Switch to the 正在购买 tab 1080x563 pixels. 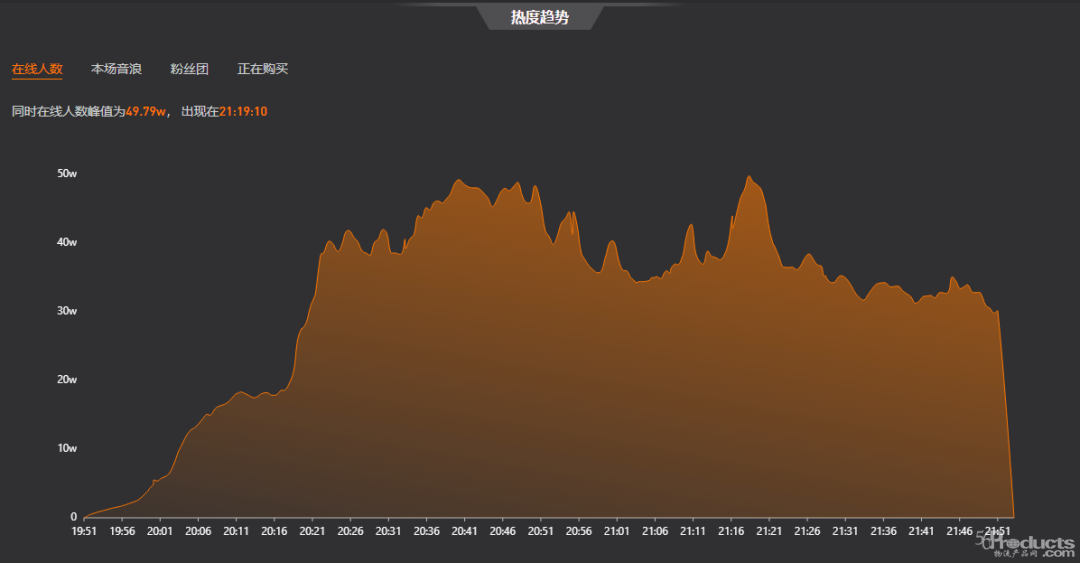coord(263,69)
